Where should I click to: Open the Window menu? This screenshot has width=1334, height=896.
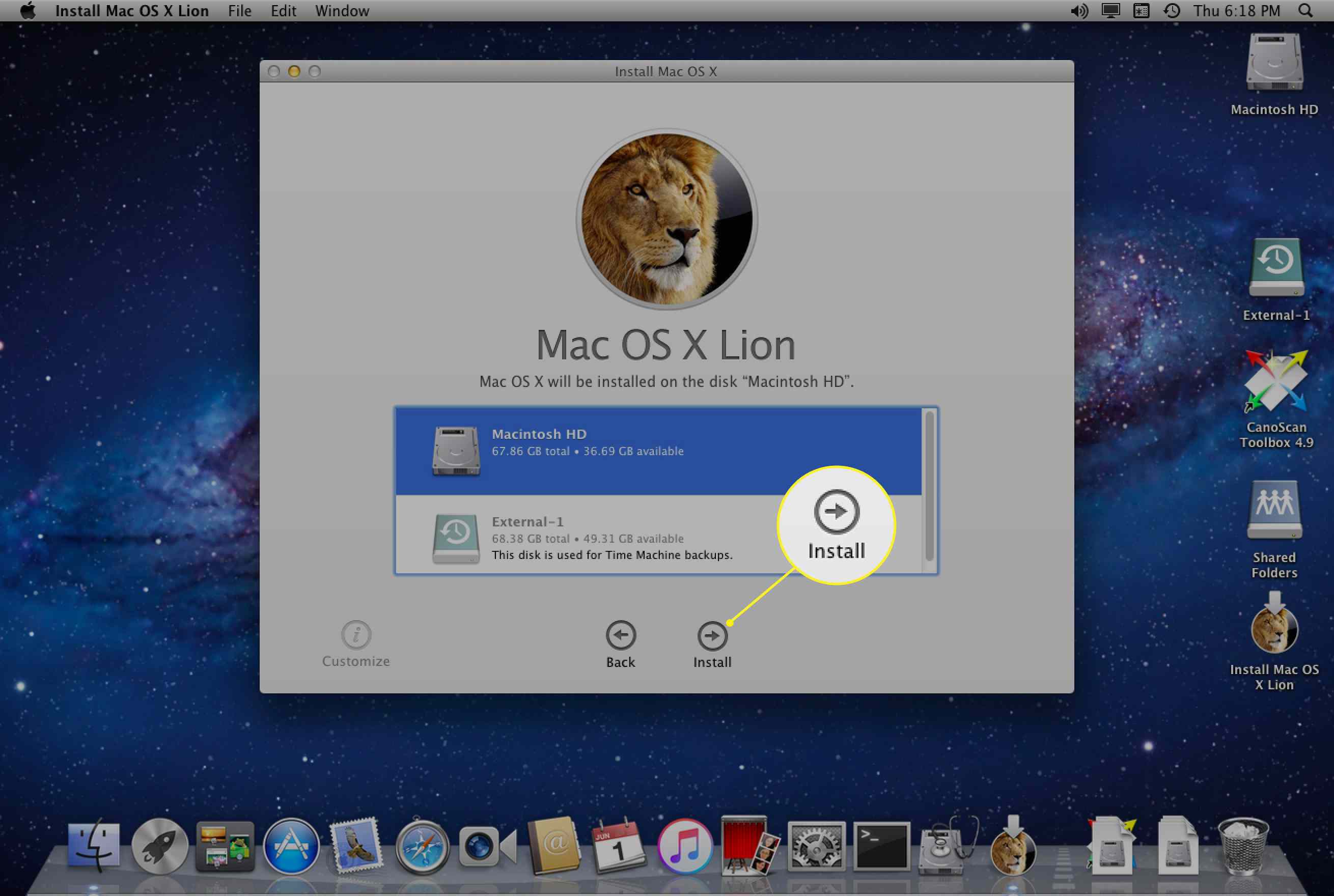(x=342, y=11)
